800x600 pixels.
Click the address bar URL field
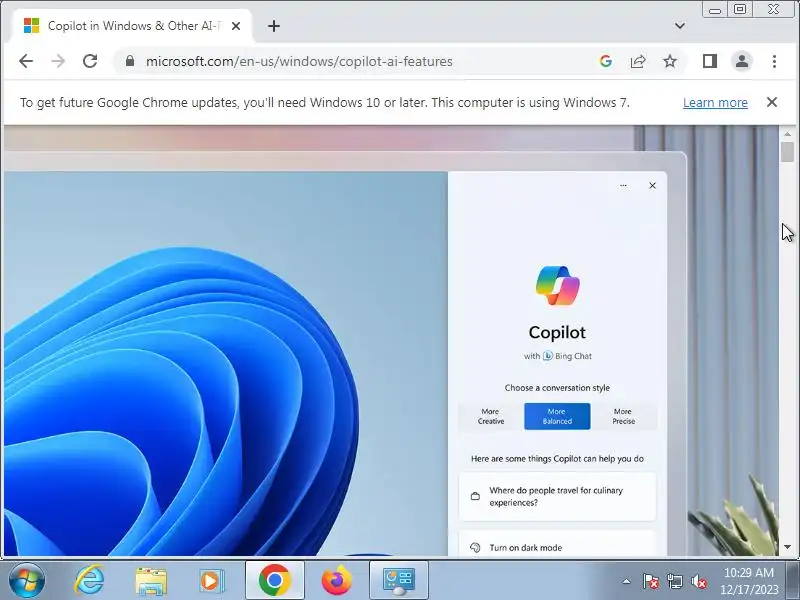pyautogui.click(x=357, y=61)
